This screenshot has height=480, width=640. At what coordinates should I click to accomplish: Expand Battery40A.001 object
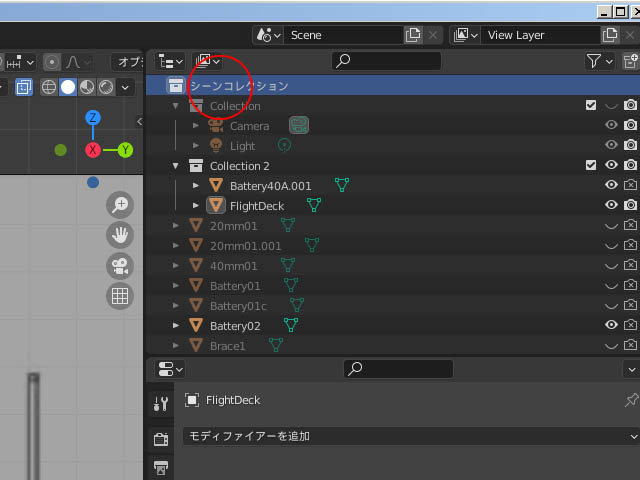(196, 185)
